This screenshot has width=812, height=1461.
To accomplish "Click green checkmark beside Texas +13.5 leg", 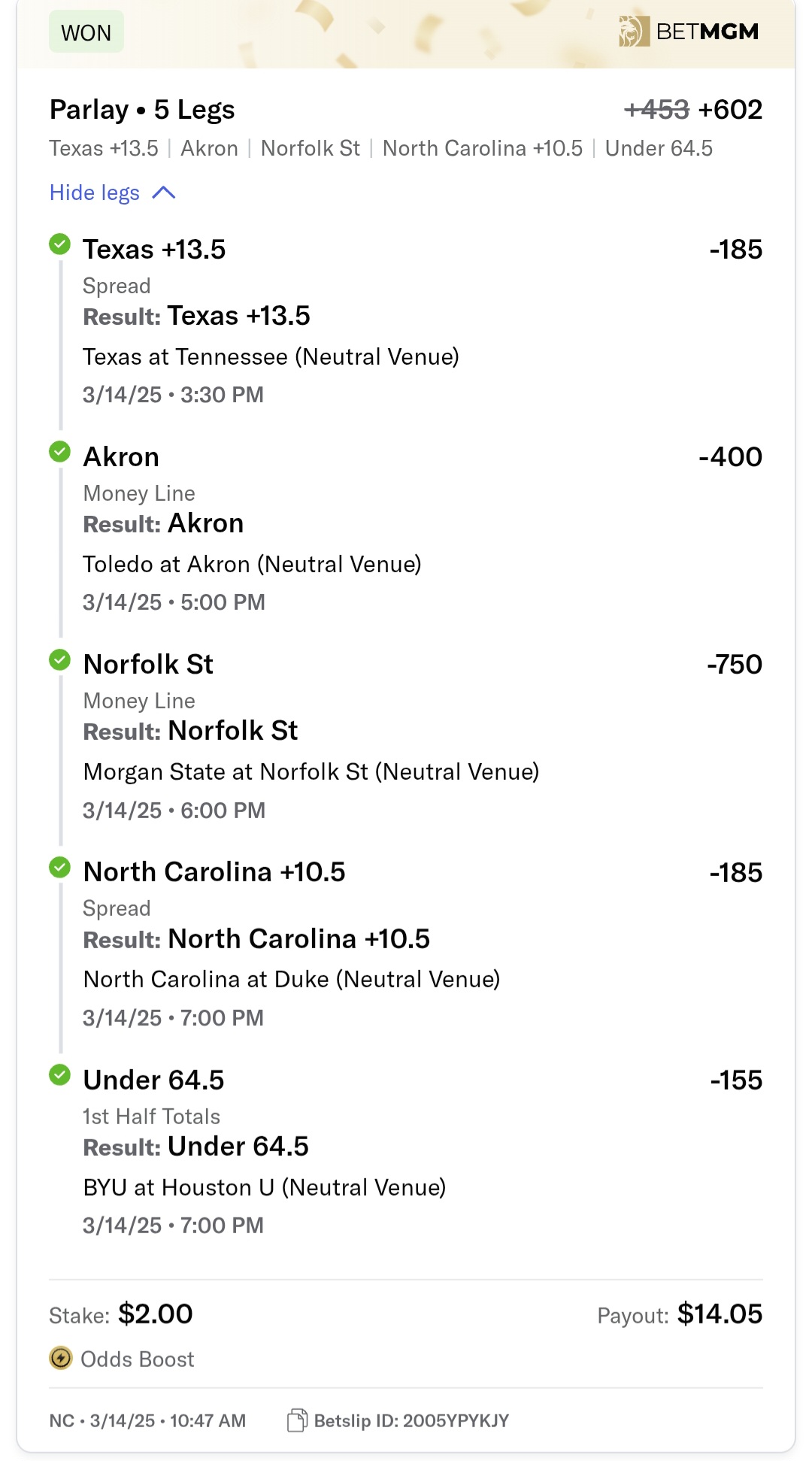I will click(59, 244).
